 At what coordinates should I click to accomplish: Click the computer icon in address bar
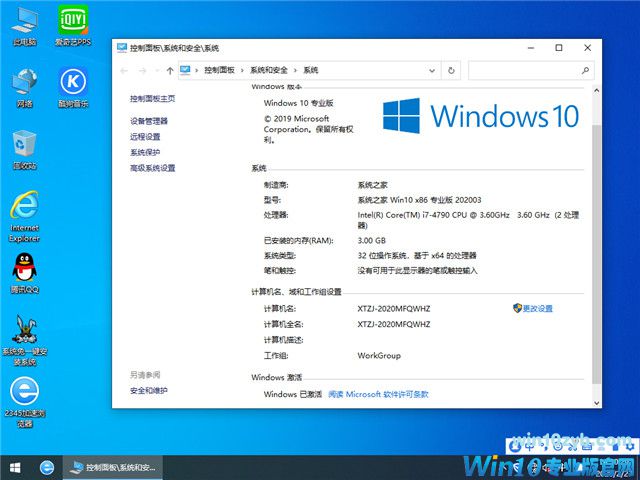click(186, 70)
